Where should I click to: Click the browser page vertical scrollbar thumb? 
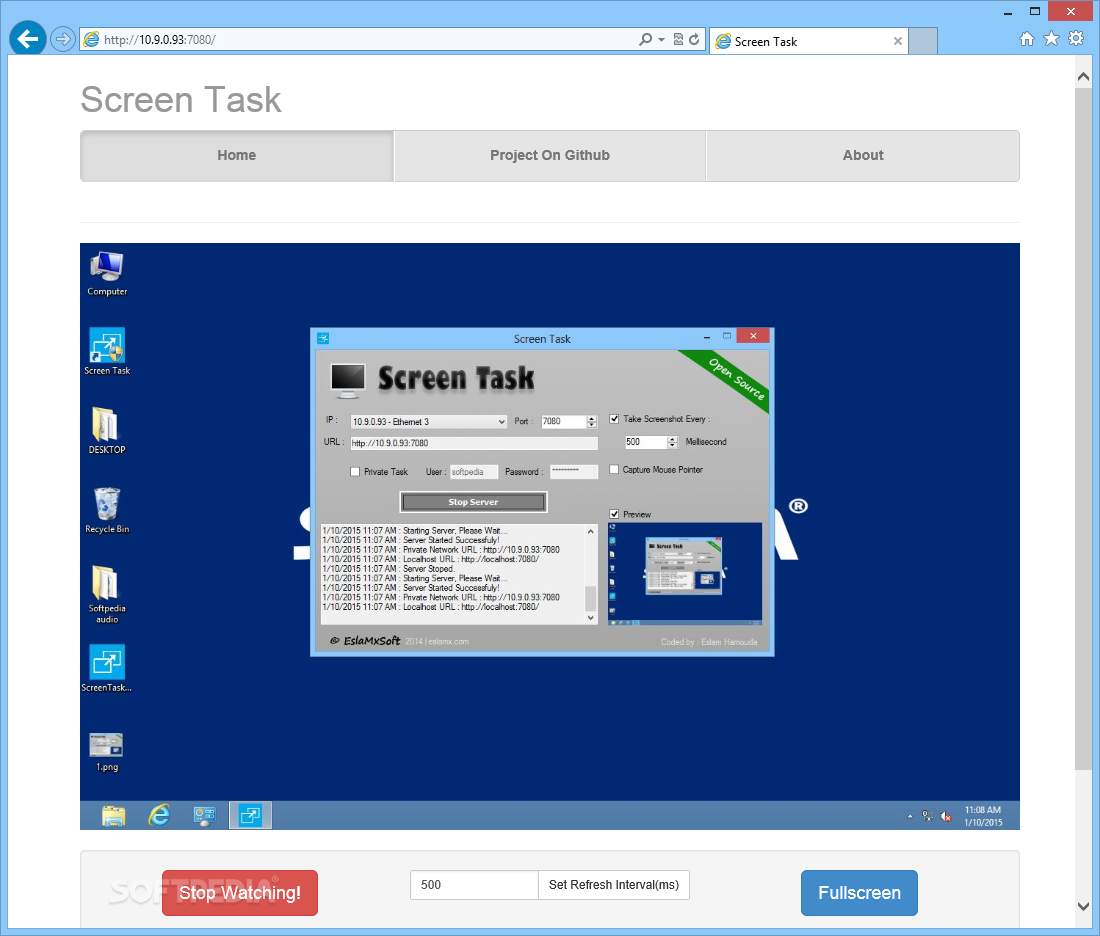(1084, 428)
